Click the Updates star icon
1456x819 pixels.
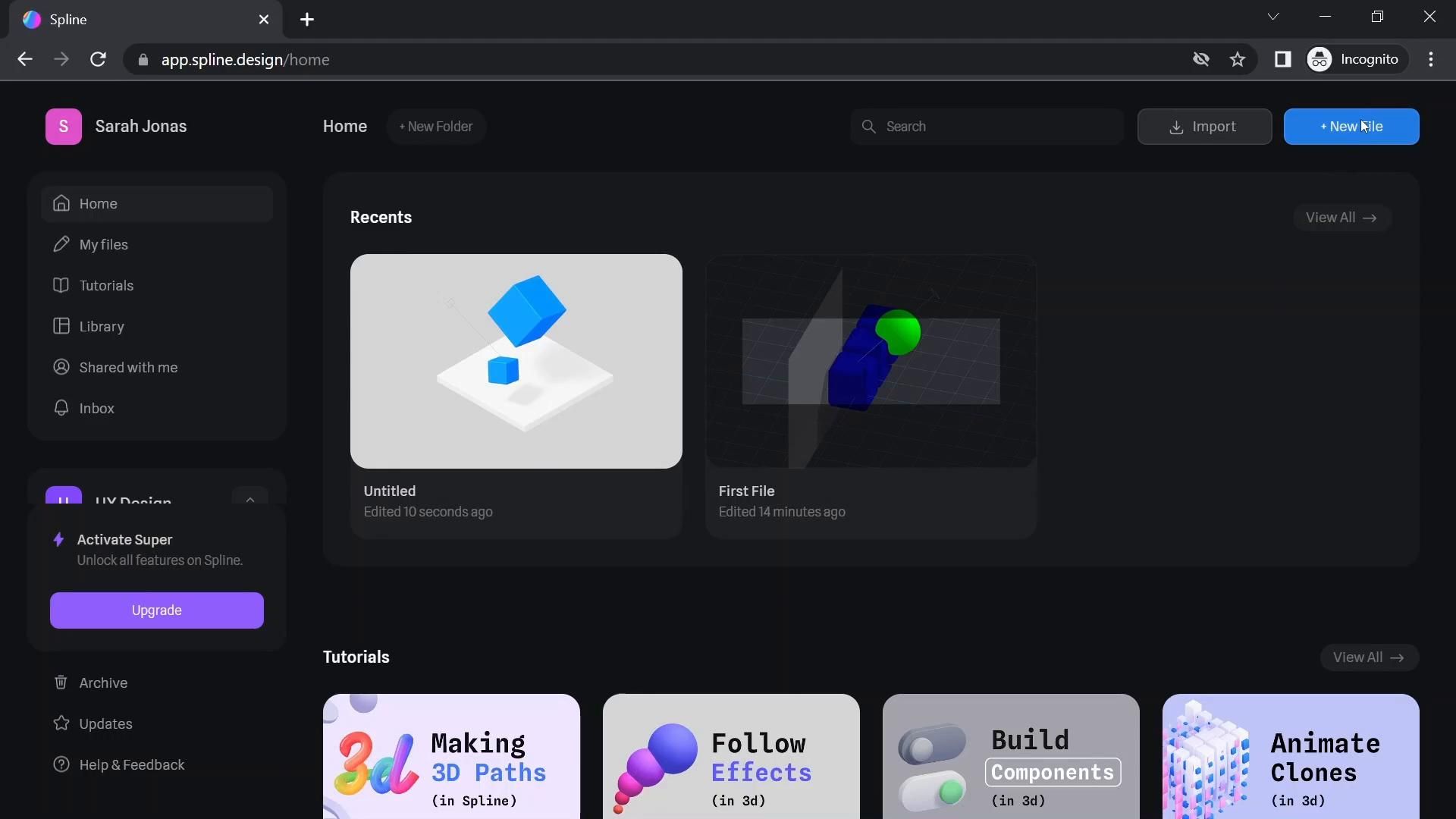tap(61, 723)
